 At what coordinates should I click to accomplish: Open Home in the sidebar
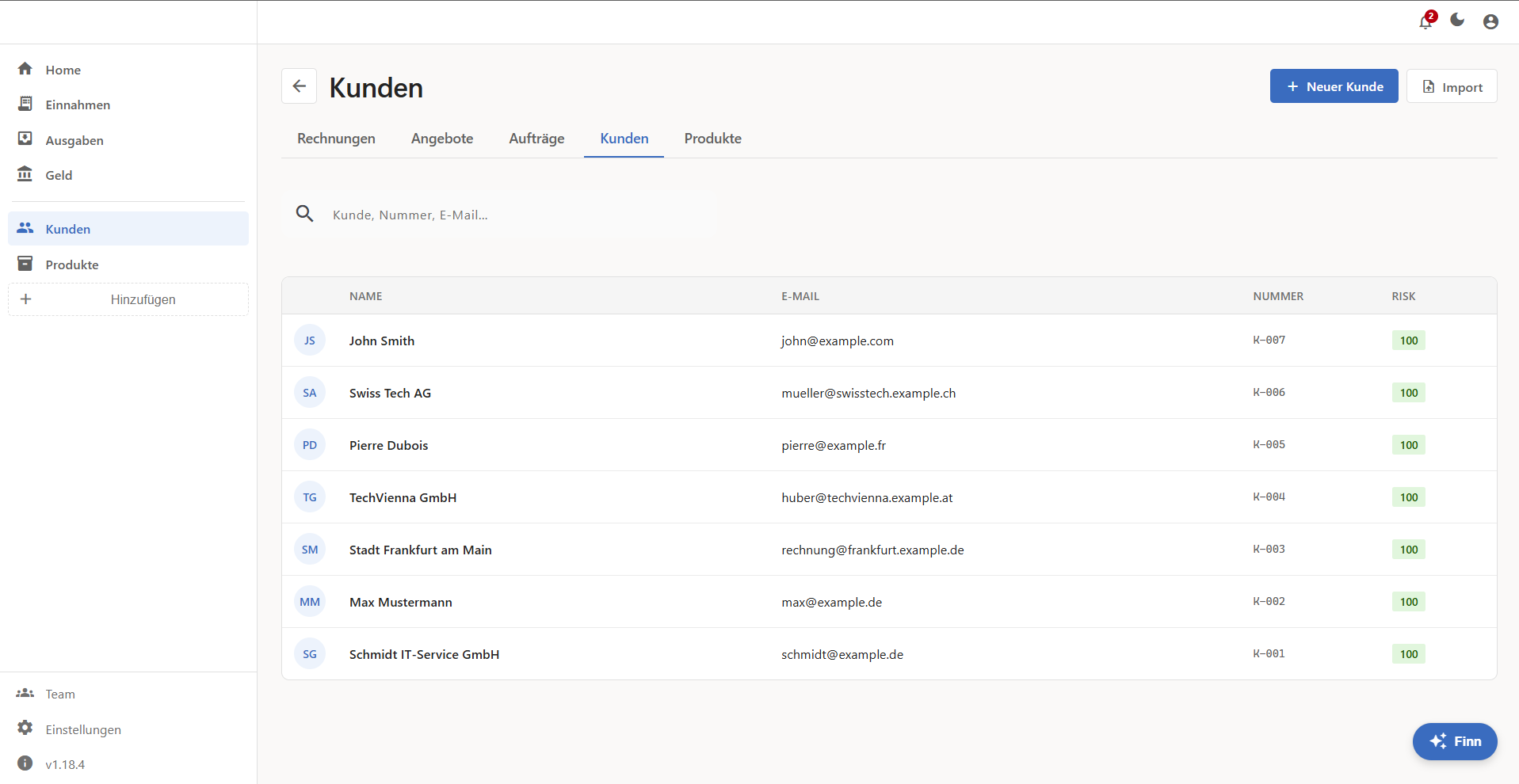pos(128,70)
